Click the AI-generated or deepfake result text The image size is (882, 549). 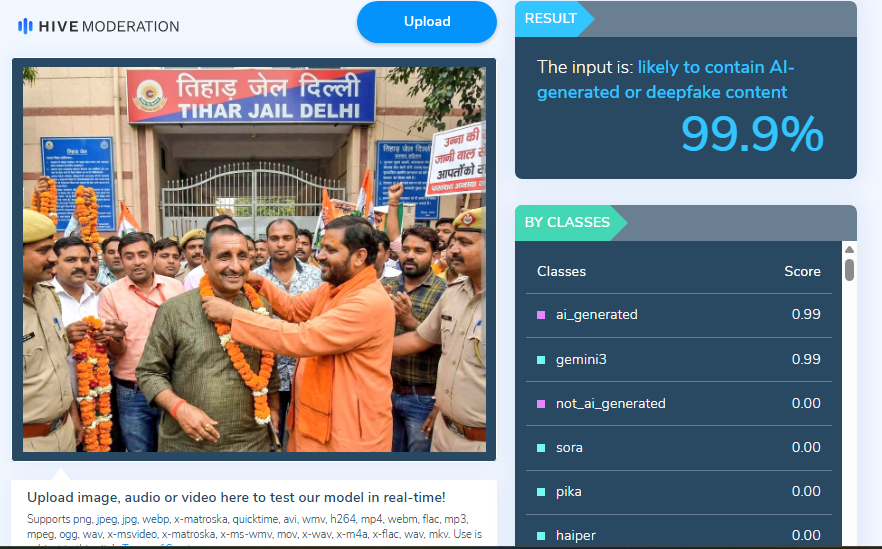pos(665,79)
